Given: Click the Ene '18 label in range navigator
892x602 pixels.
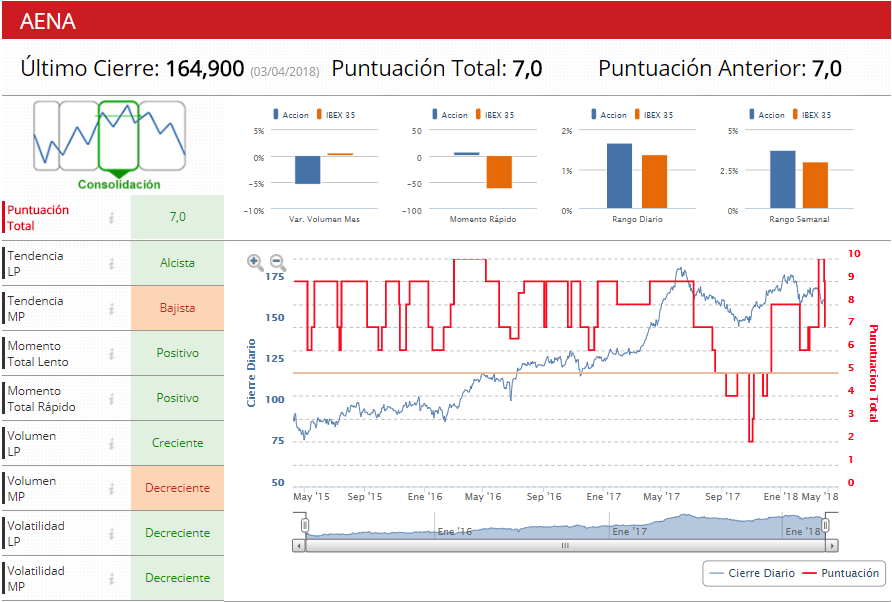Looking at the screenshot, I should (x=802, y=531).
